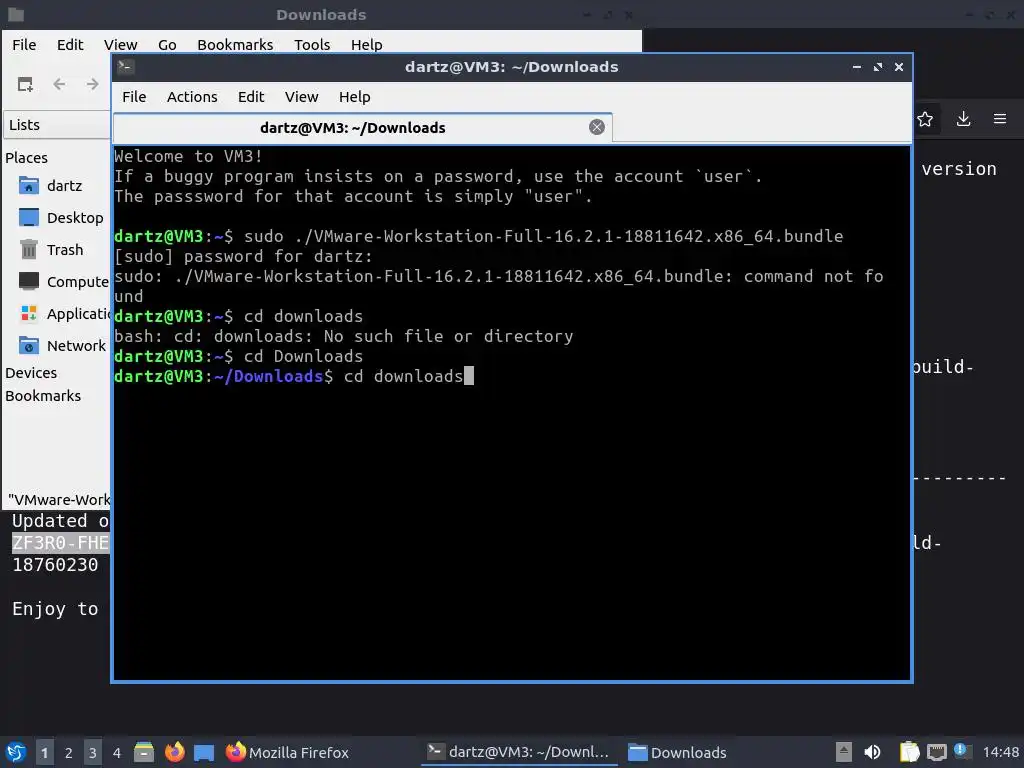Close the dartz@VM3 terminal tab
This screenshot has height=768, width=1024.
click(x=596, y=127)
